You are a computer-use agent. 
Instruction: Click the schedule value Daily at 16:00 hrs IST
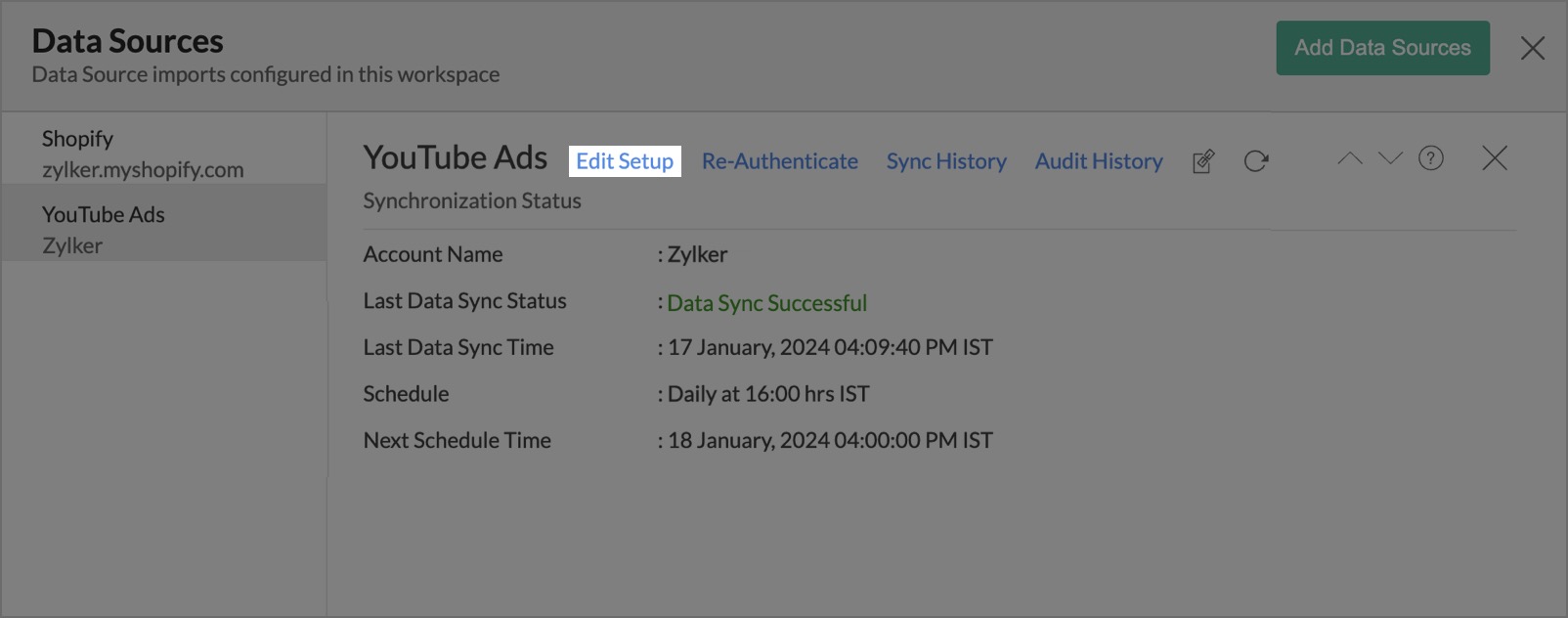point(768,394)
